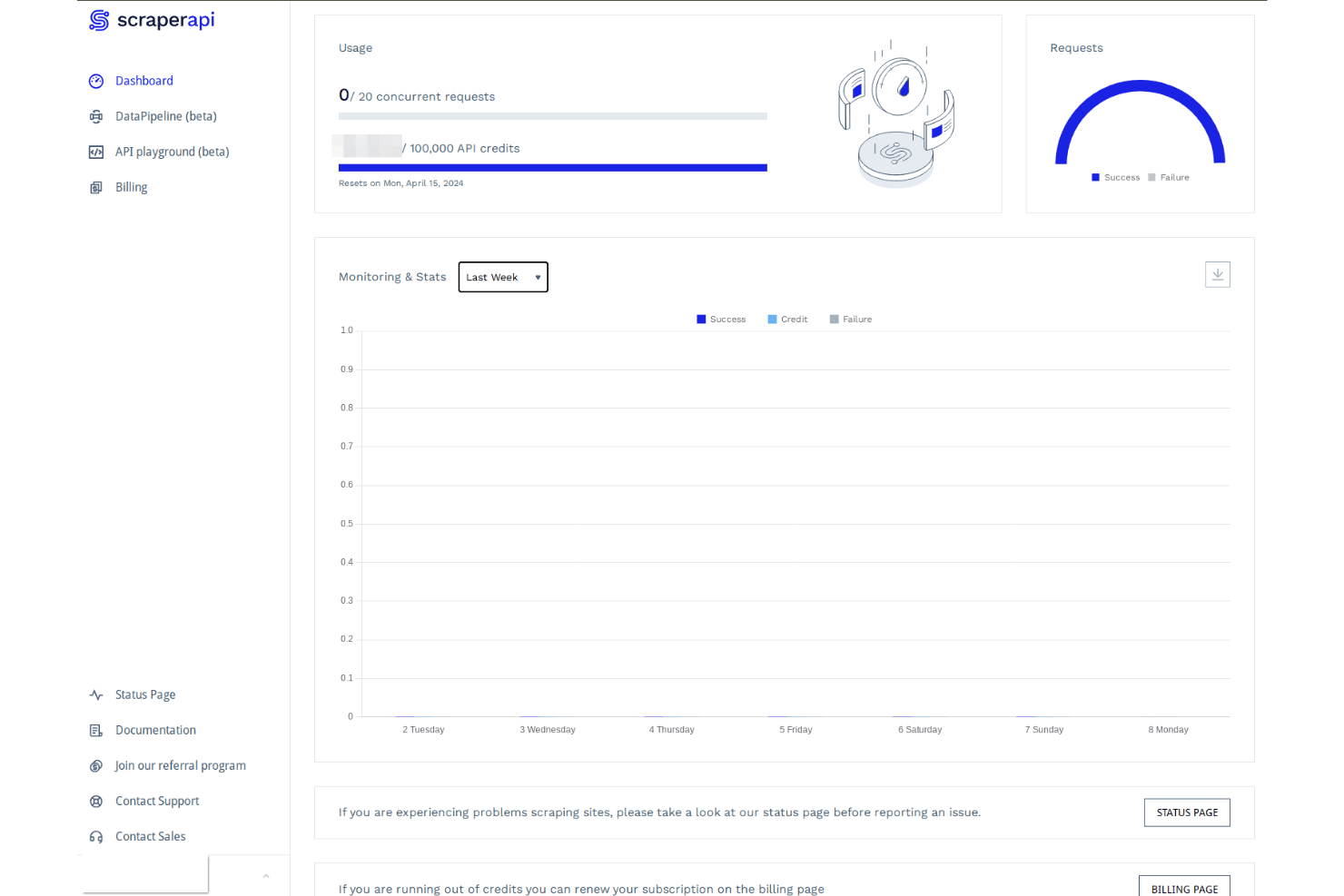Click the '20 concurrent requests' text
Screen dimensions: 1344x896
[x=427, y=97]
